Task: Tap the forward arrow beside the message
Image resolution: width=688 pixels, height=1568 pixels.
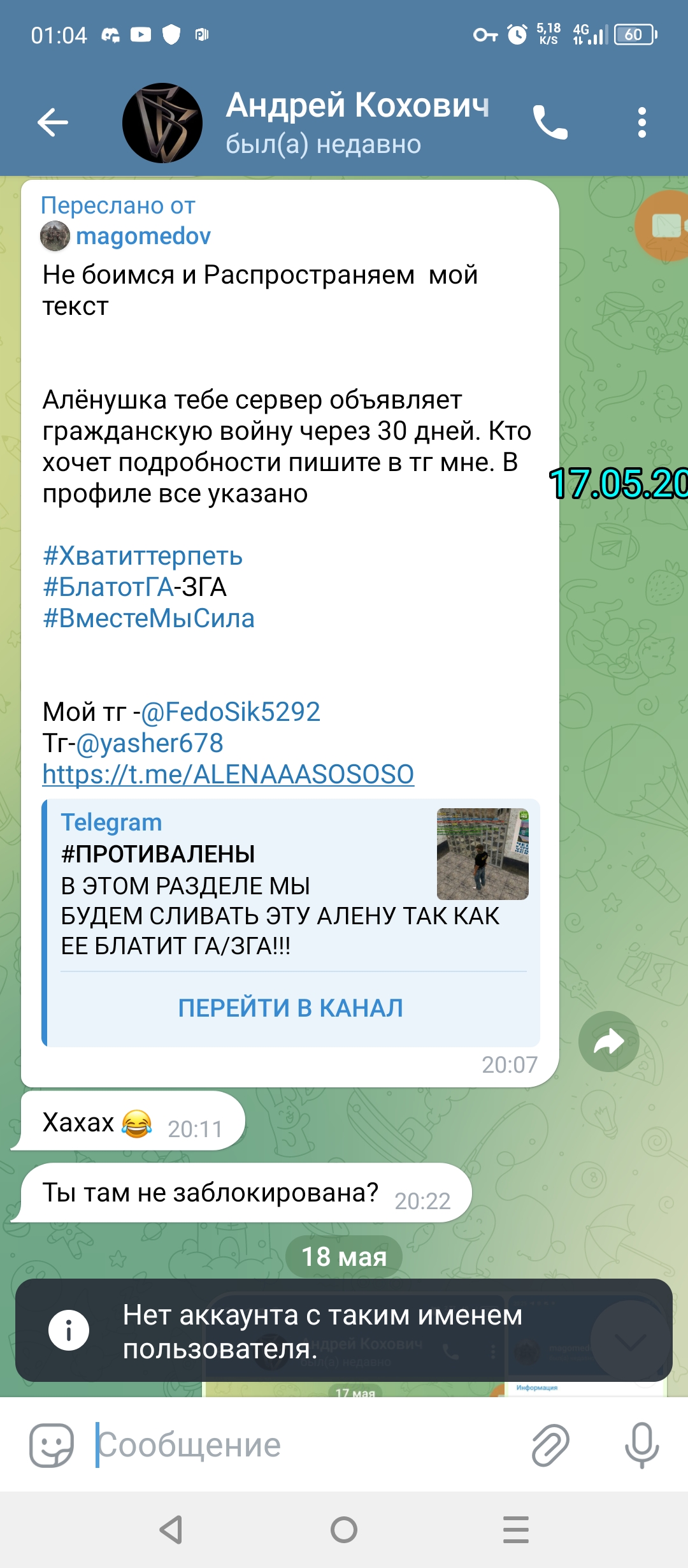Action: (609, 1042)
